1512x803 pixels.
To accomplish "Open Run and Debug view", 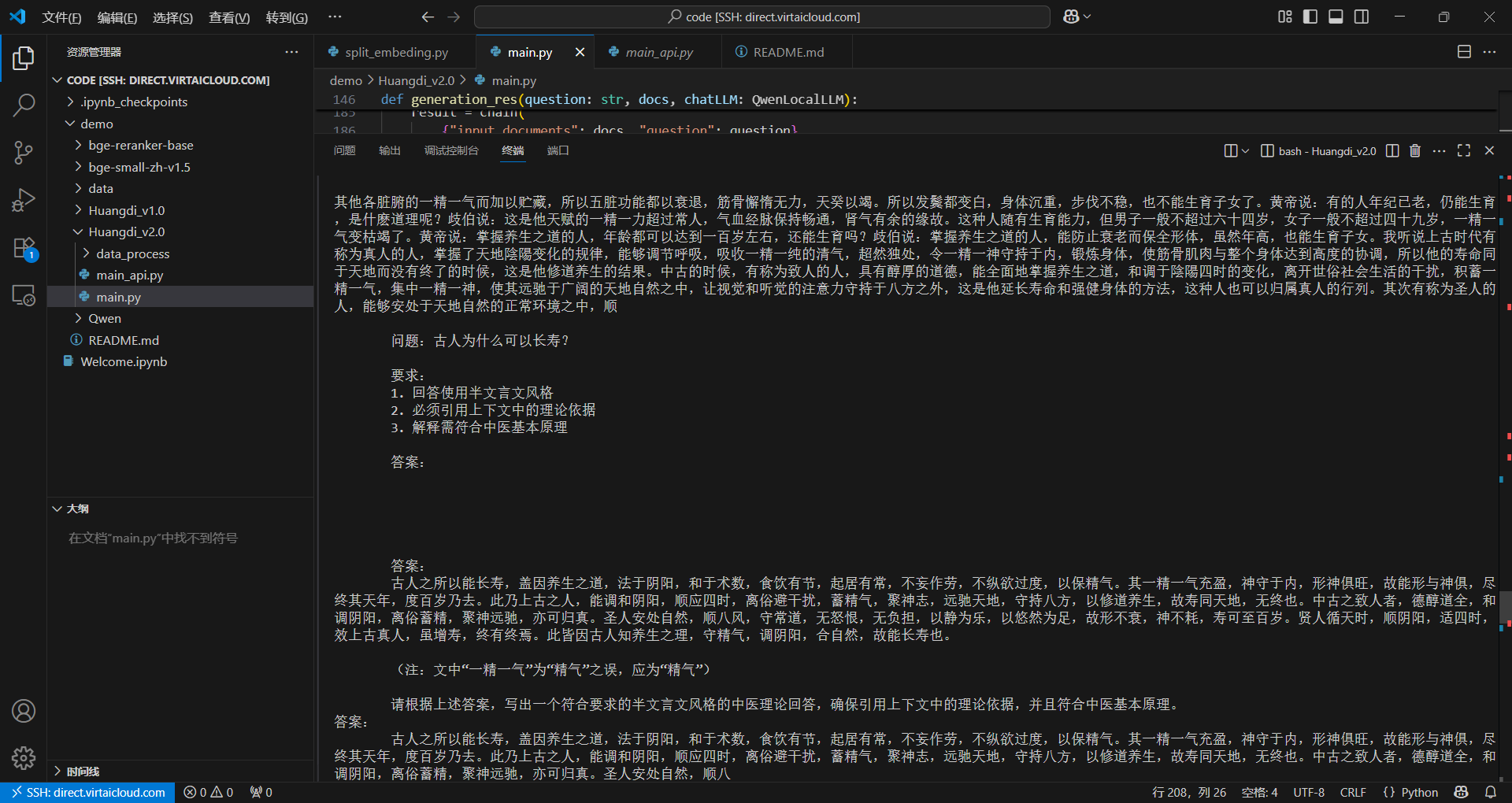I will (24, 200).
